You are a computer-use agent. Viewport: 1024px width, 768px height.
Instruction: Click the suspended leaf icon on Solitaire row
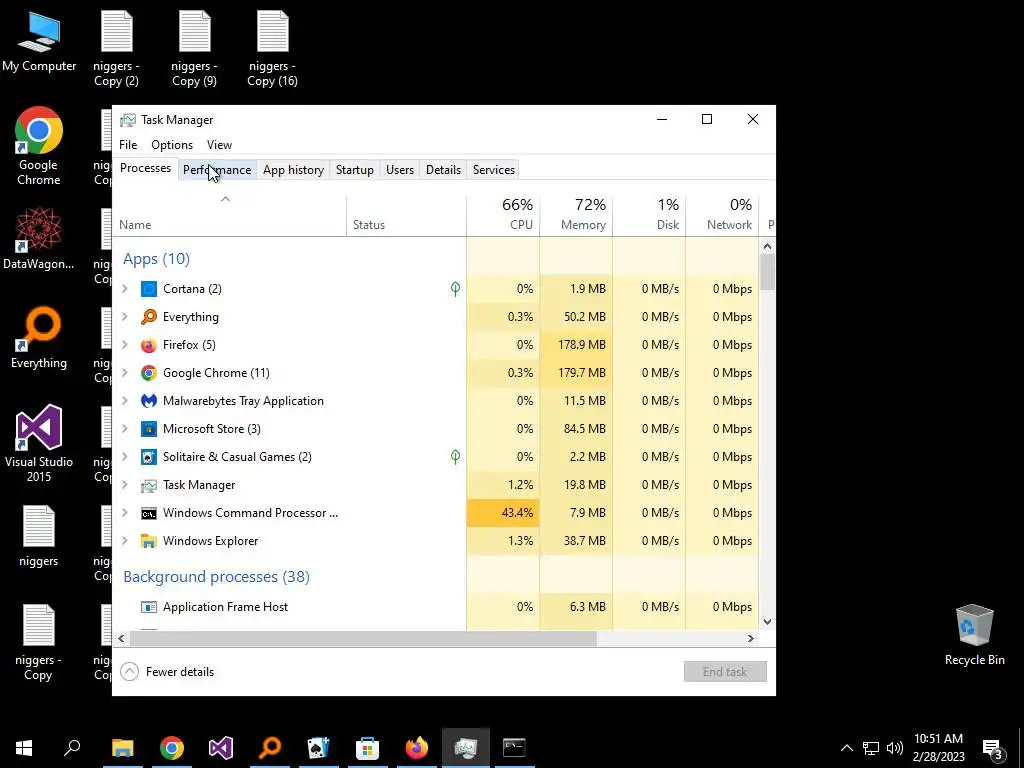pos(455,457)
